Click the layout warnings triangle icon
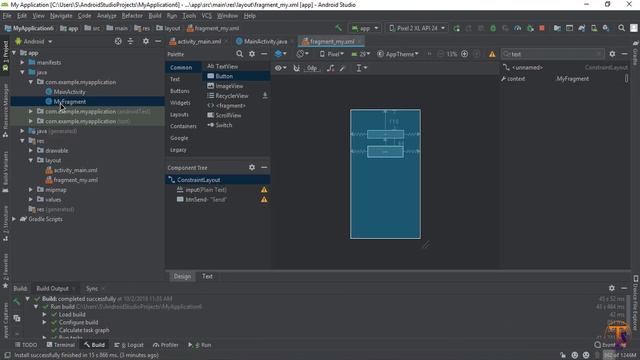This screenshot has height=360, width=640. 492,54
